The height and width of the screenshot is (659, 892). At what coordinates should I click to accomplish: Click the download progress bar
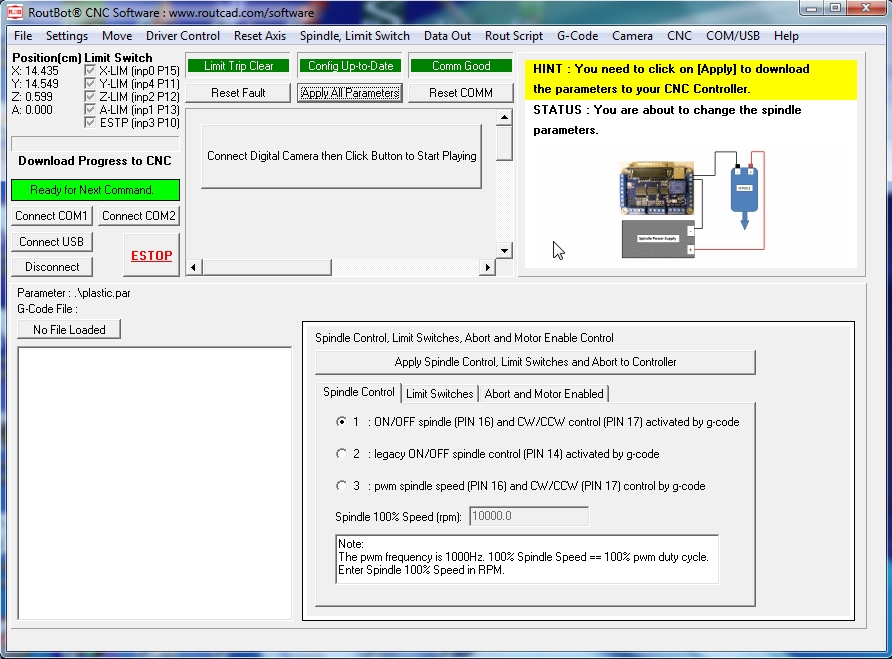95,144
